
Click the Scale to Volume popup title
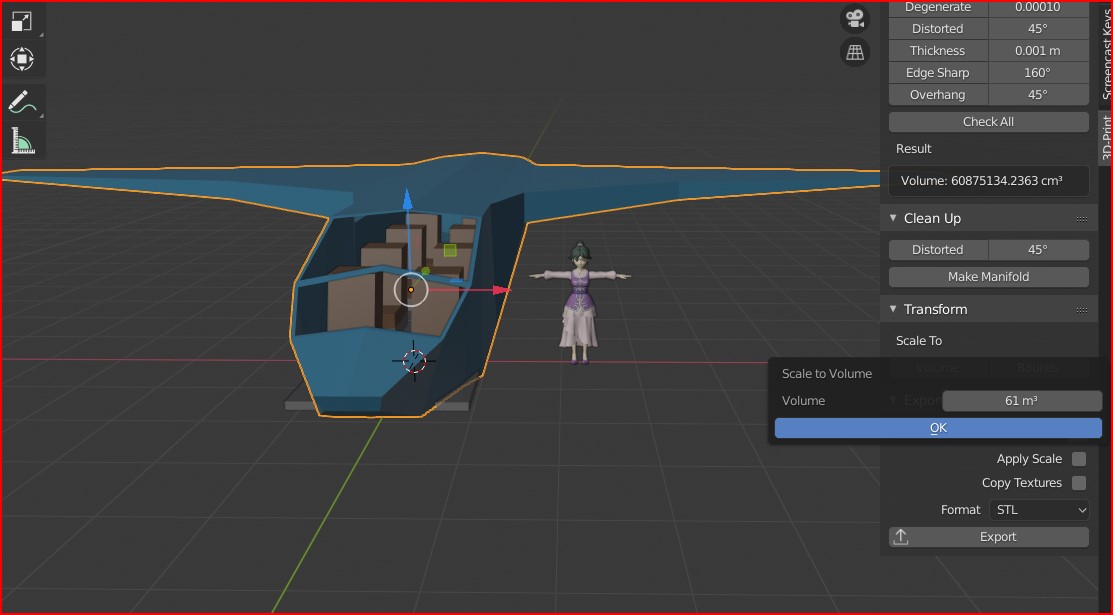826,374
